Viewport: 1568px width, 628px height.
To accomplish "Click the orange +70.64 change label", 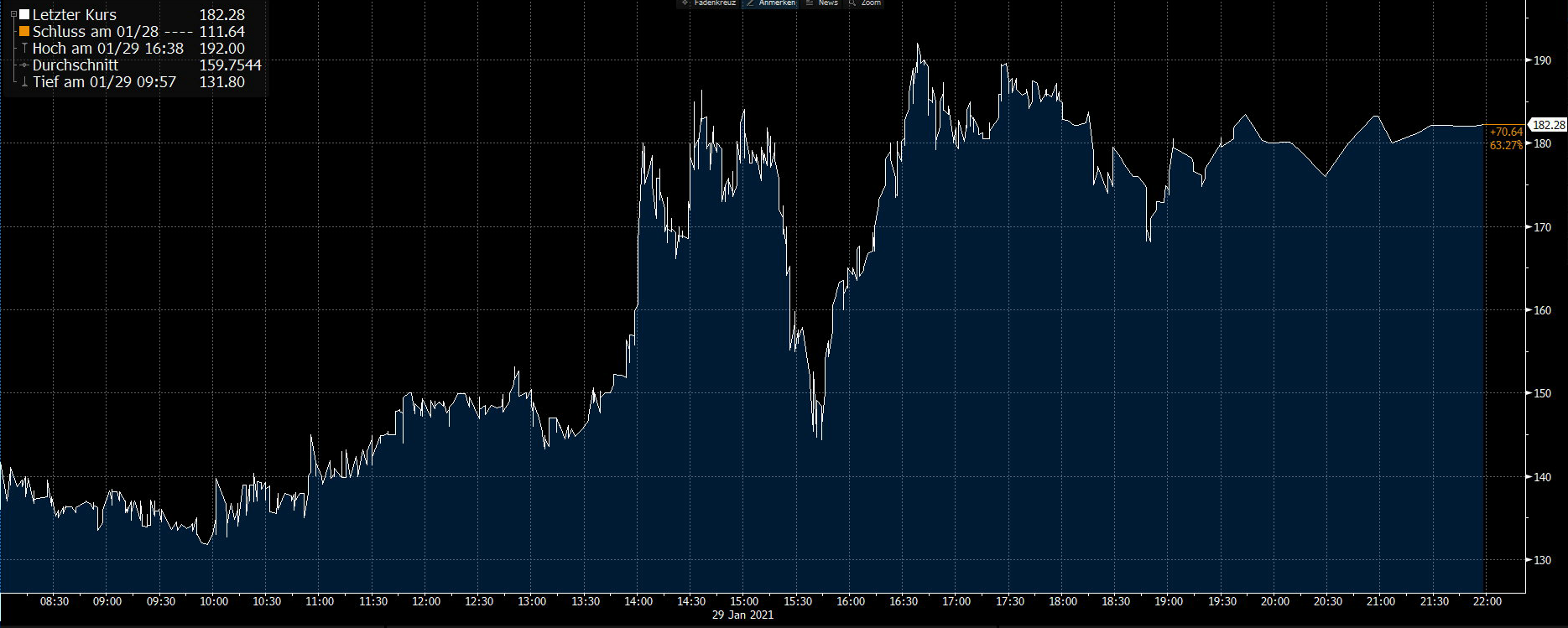I will [x=1506, y=132].
